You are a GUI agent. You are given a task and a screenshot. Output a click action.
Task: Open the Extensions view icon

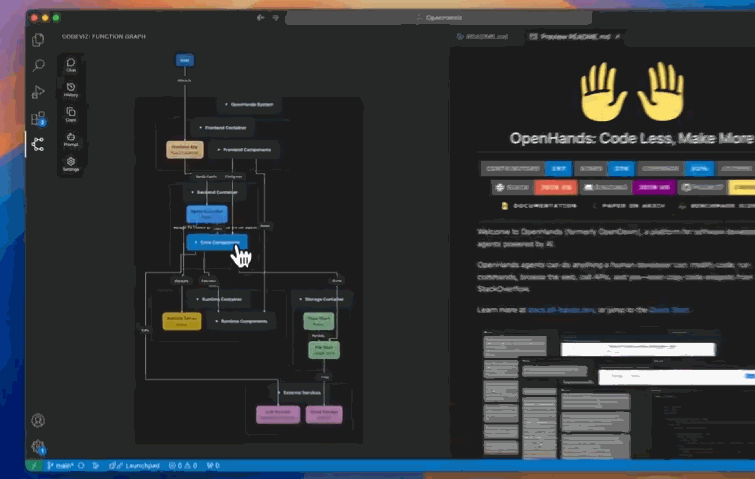point(38,118)
